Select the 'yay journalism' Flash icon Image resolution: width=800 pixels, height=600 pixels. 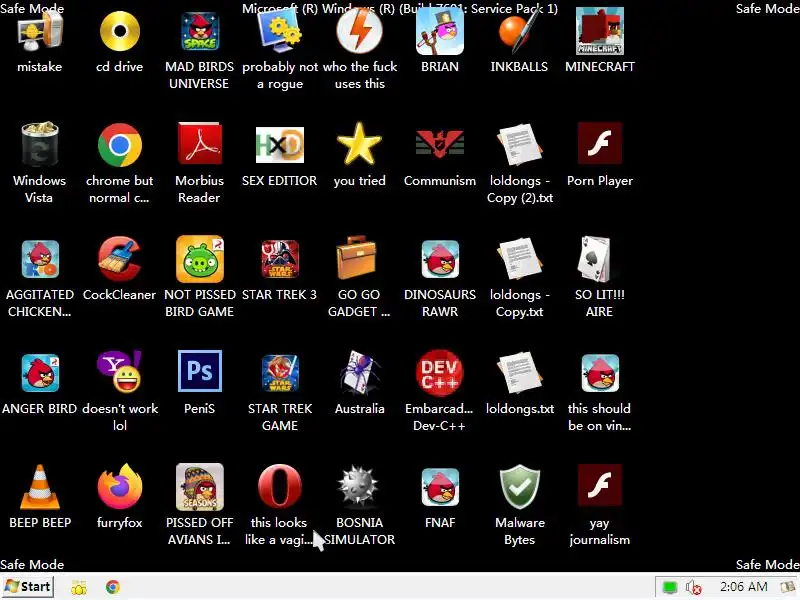(600, 485)
